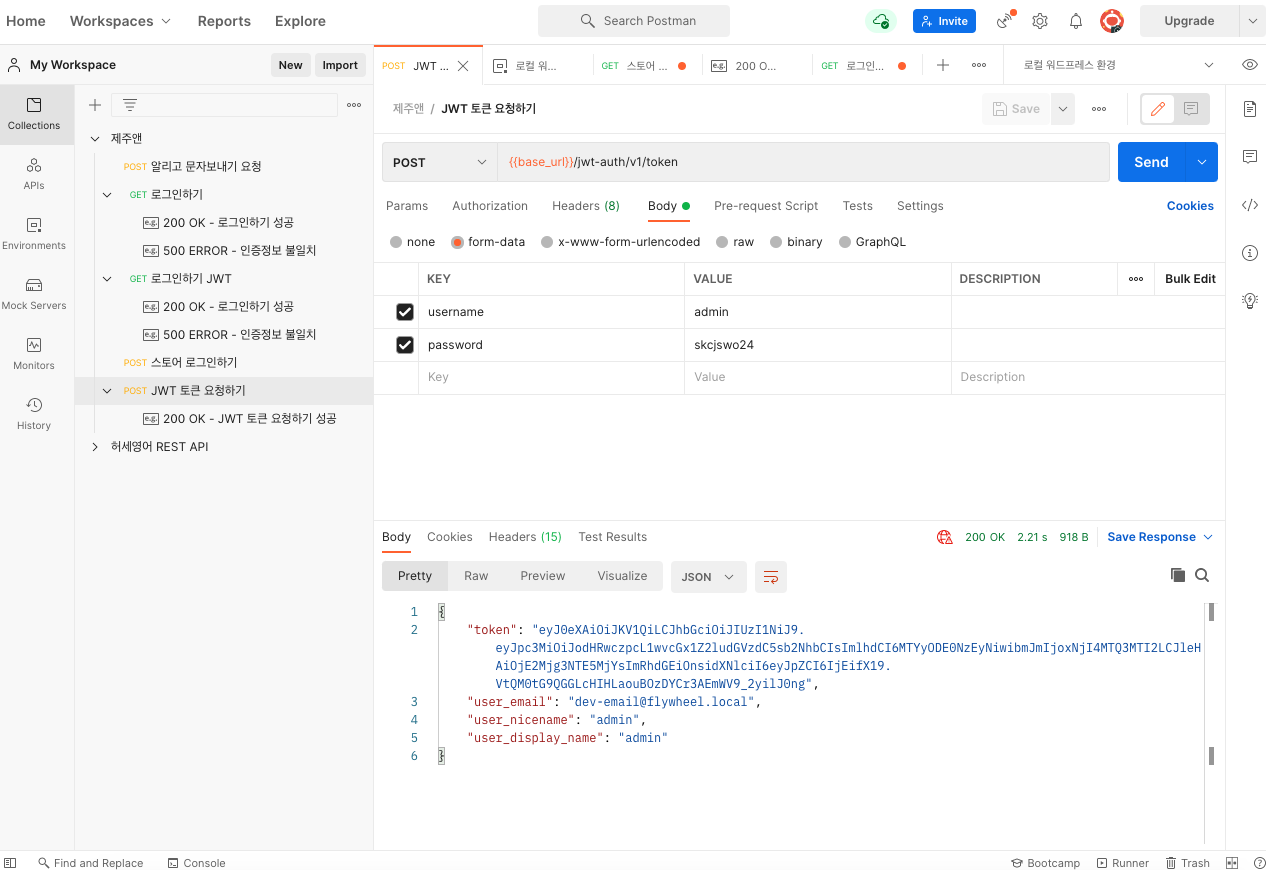Open the Save options dropdown arrow
Image resolution: width=1266 pixels, height=870 pixels.
coord(1063,109)
